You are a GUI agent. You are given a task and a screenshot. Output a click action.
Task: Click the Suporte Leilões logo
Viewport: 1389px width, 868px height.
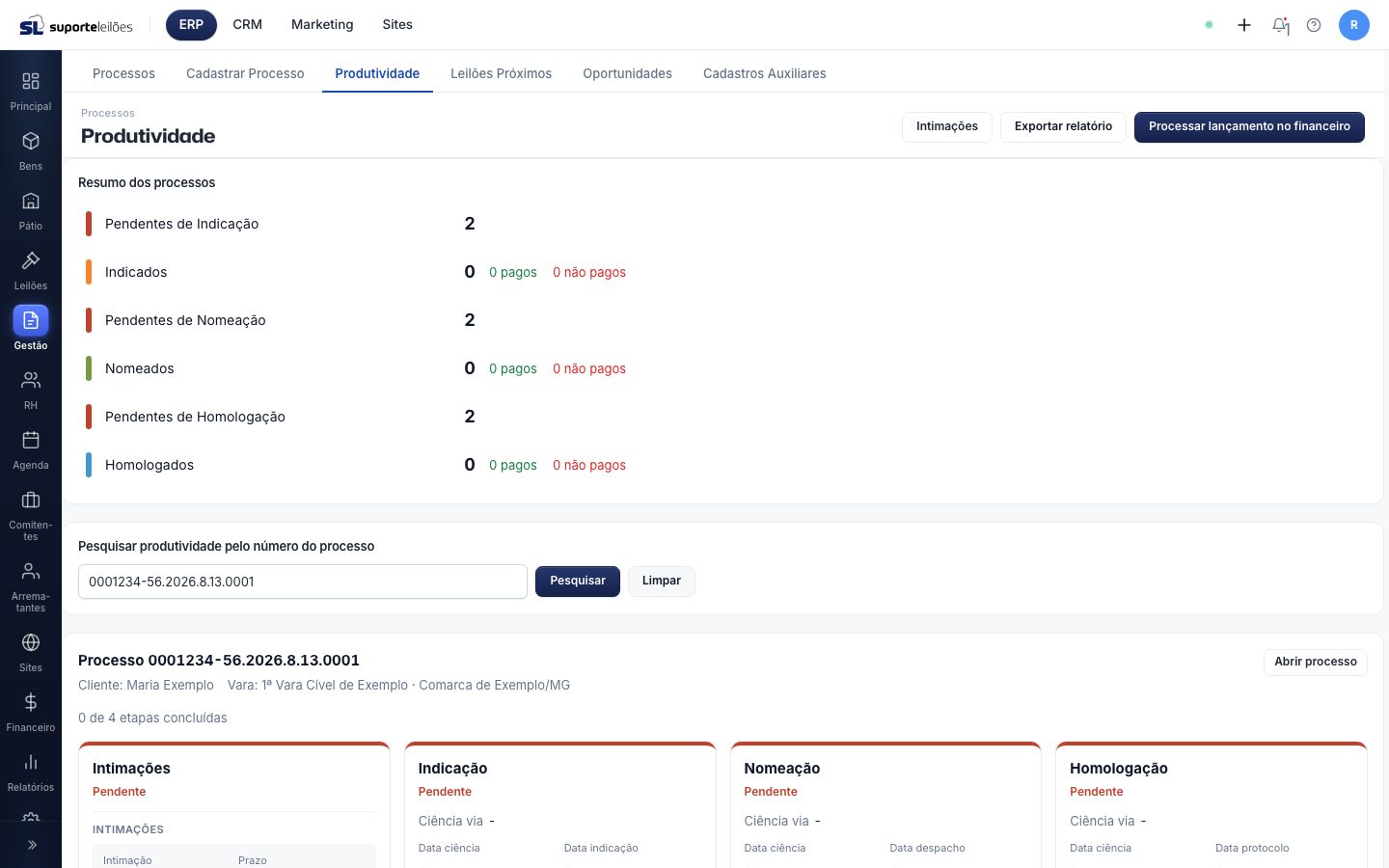click(76, 25)
